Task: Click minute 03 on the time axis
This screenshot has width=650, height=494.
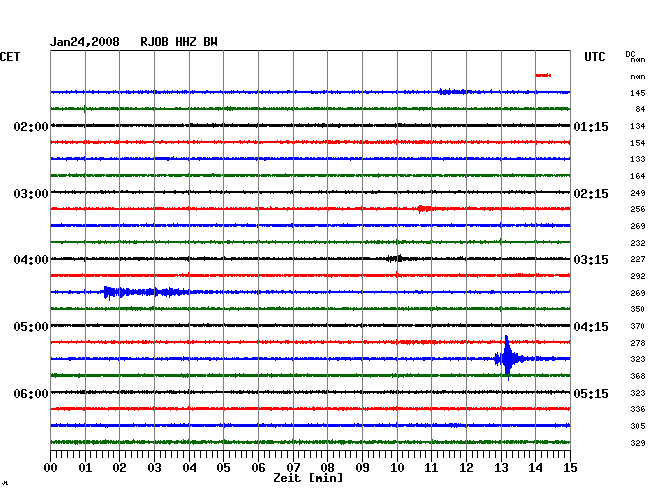Action: [x=154, y=468]
